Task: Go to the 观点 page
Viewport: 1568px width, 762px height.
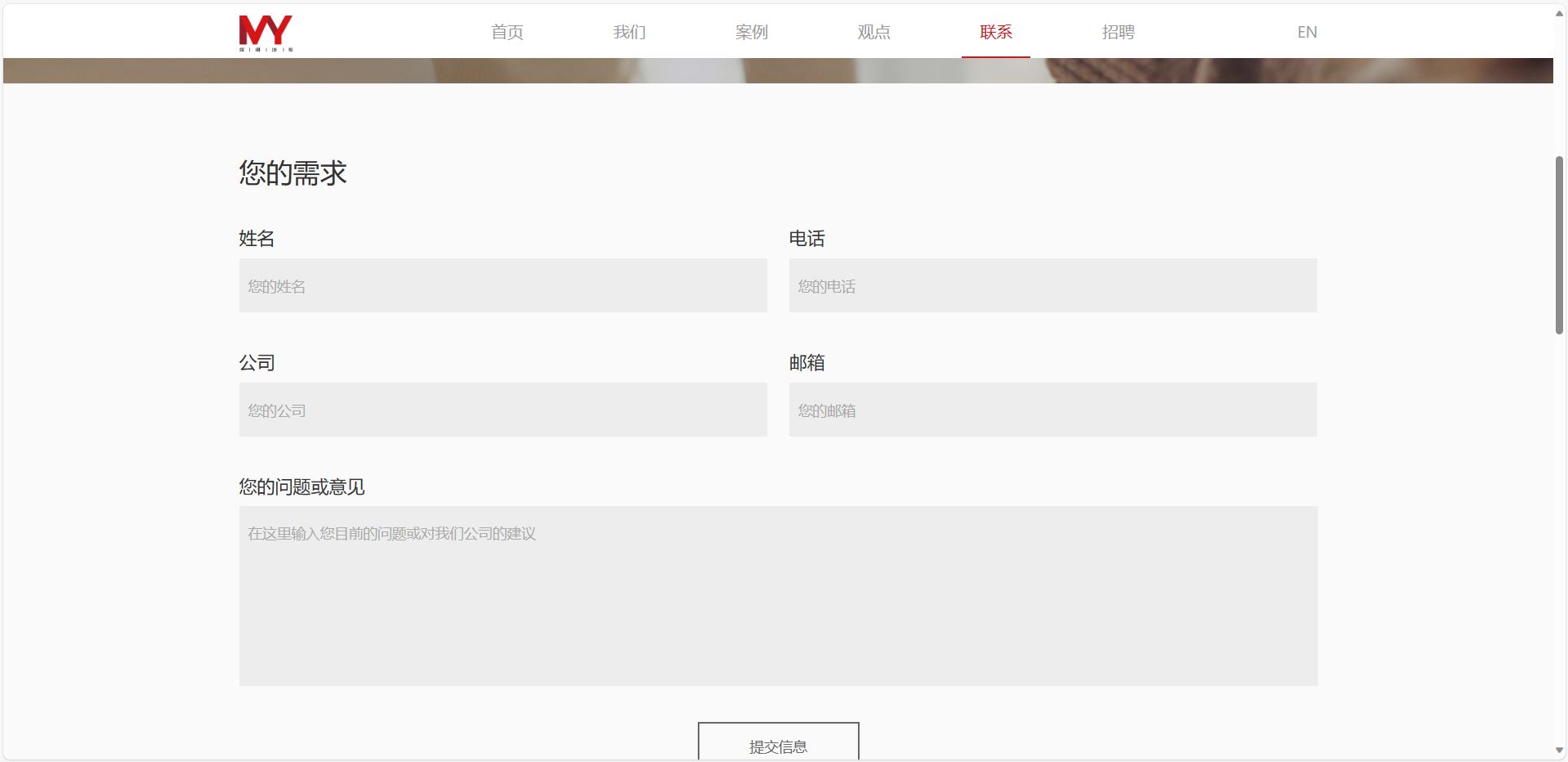Action: (873, 32)
